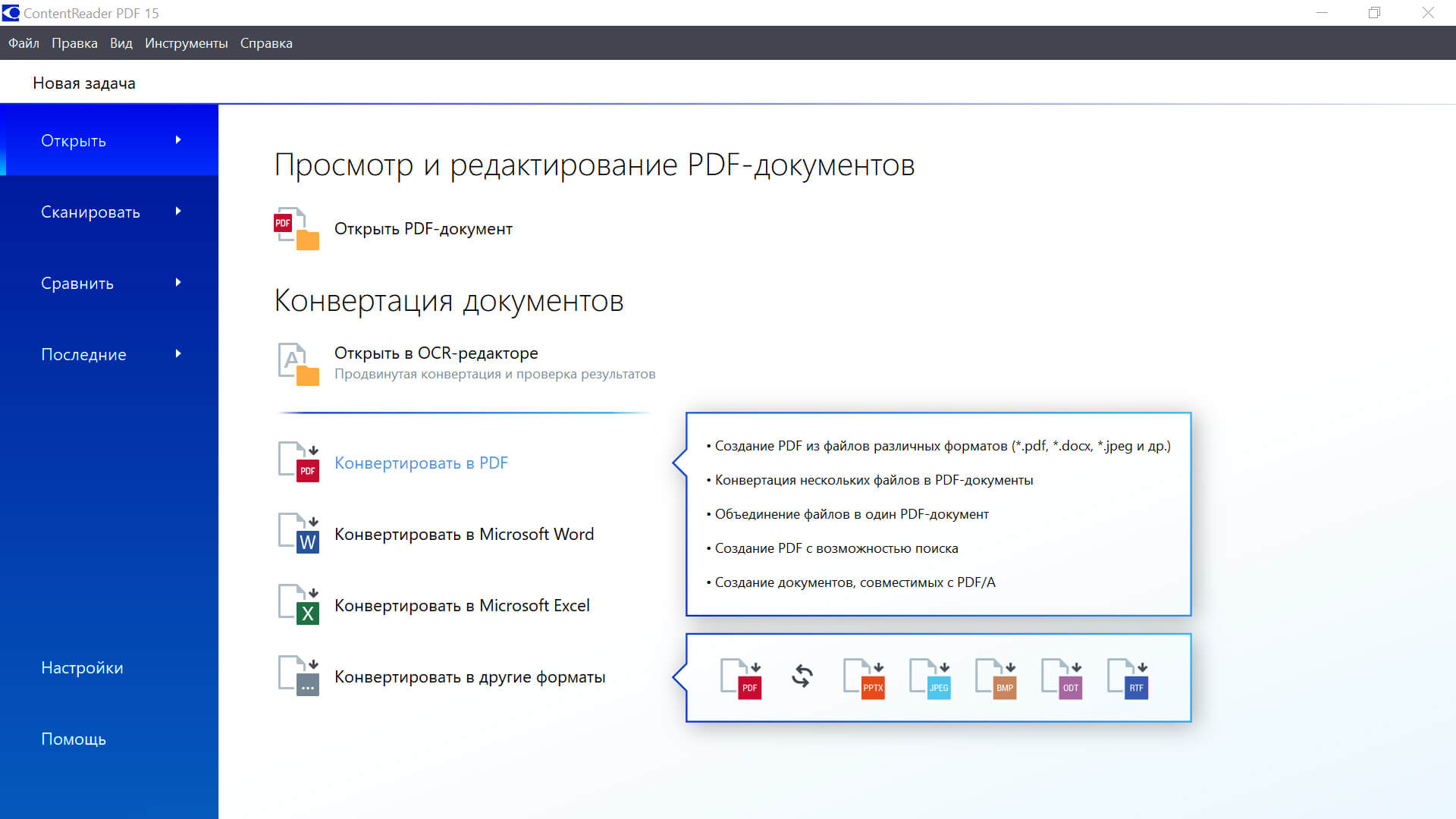This screenshot has height=819, width=1456.
Task: Click Конвертировать в другие форматы
Action: [x=470, y=676]
